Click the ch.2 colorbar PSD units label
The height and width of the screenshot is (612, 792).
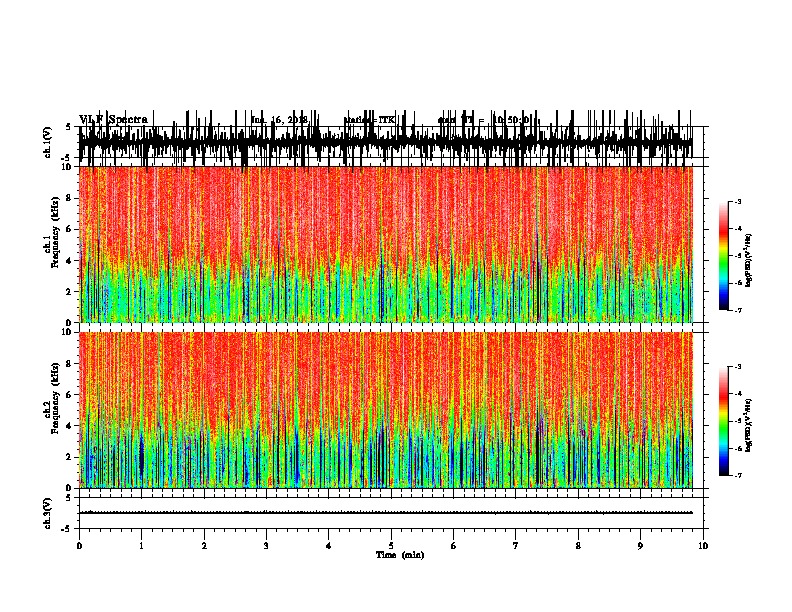pos(748,425)
